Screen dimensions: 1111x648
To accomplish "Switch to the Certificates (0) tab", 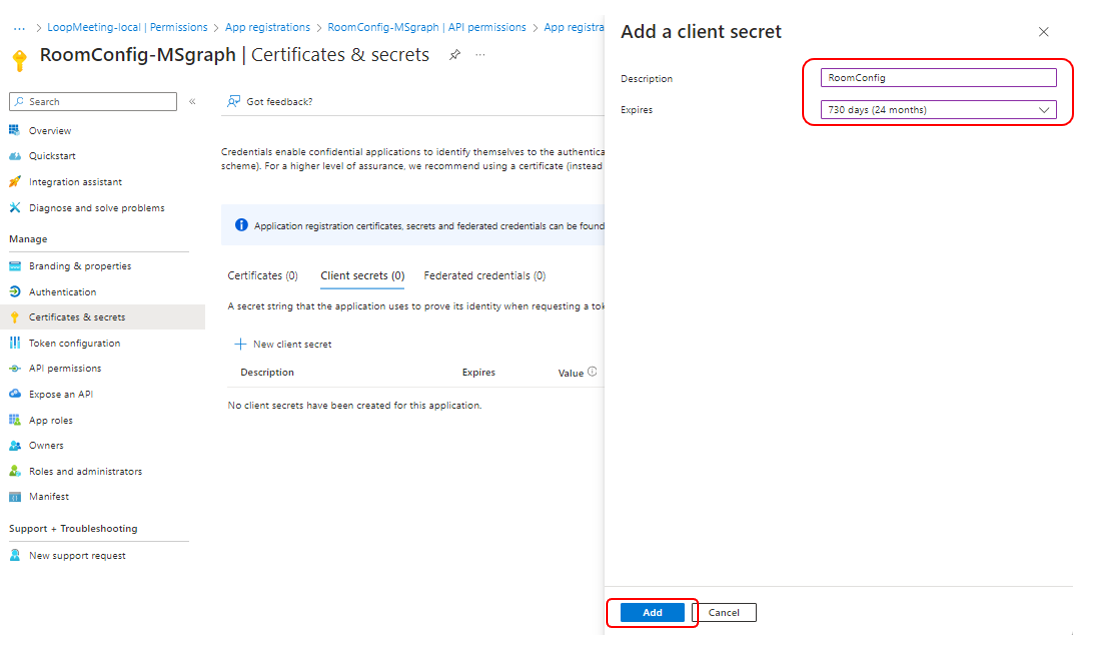I will tap(262, 275).
